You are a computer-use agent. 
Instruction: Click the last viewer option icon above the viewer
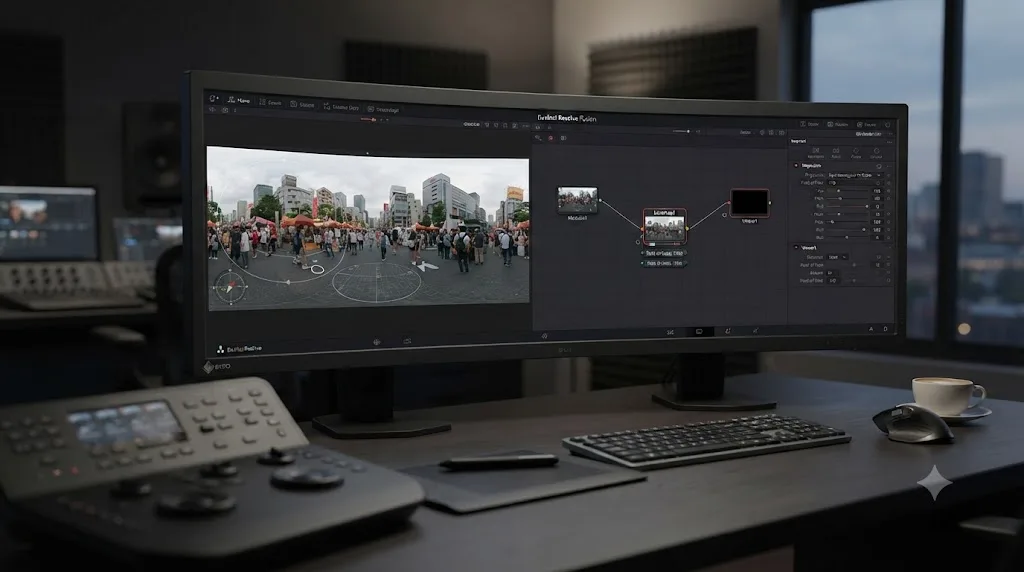[x=526, y=126]
